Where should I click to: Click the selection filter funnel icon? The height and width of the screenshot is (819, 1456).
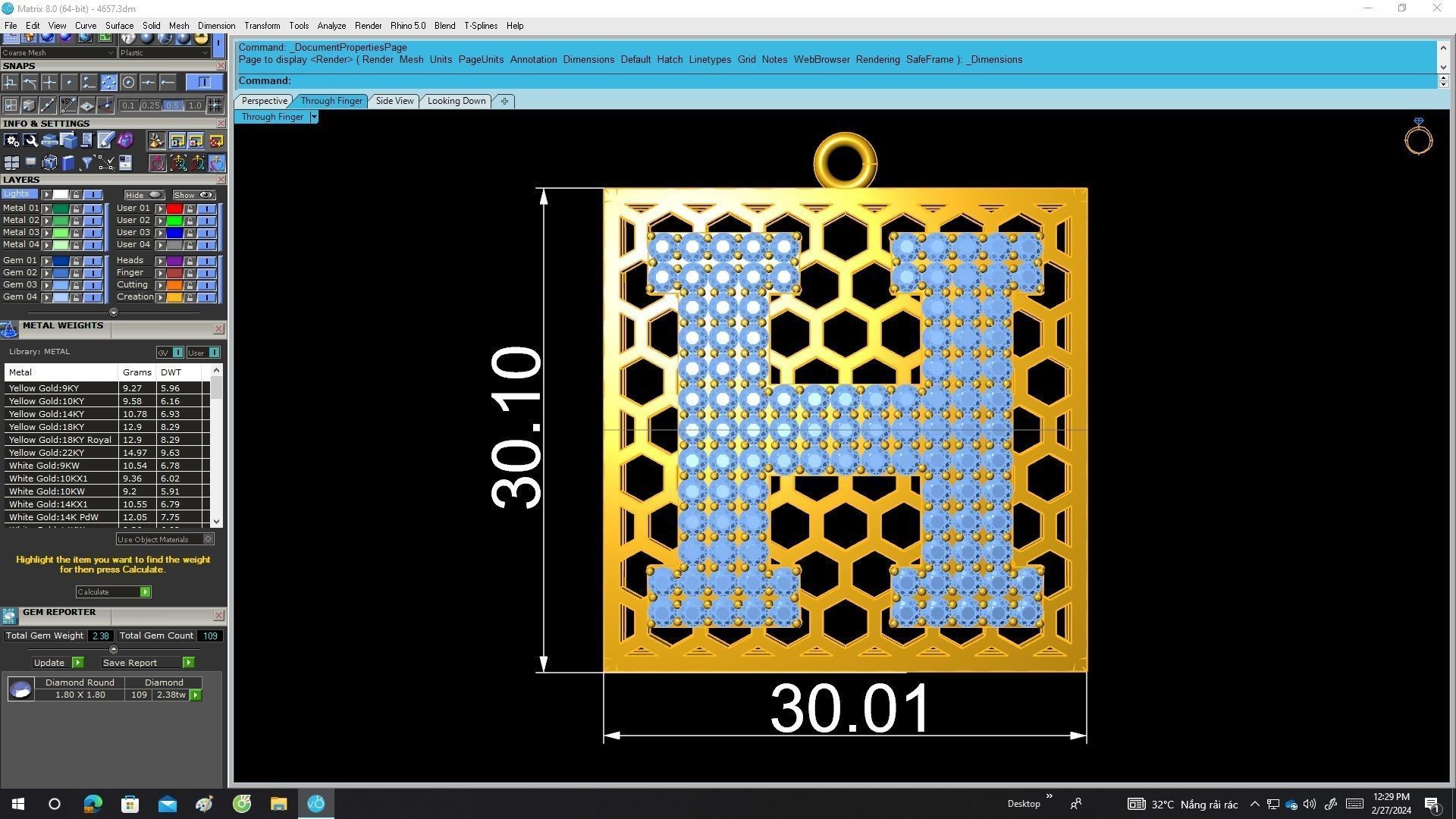click(x=86, y=163)
